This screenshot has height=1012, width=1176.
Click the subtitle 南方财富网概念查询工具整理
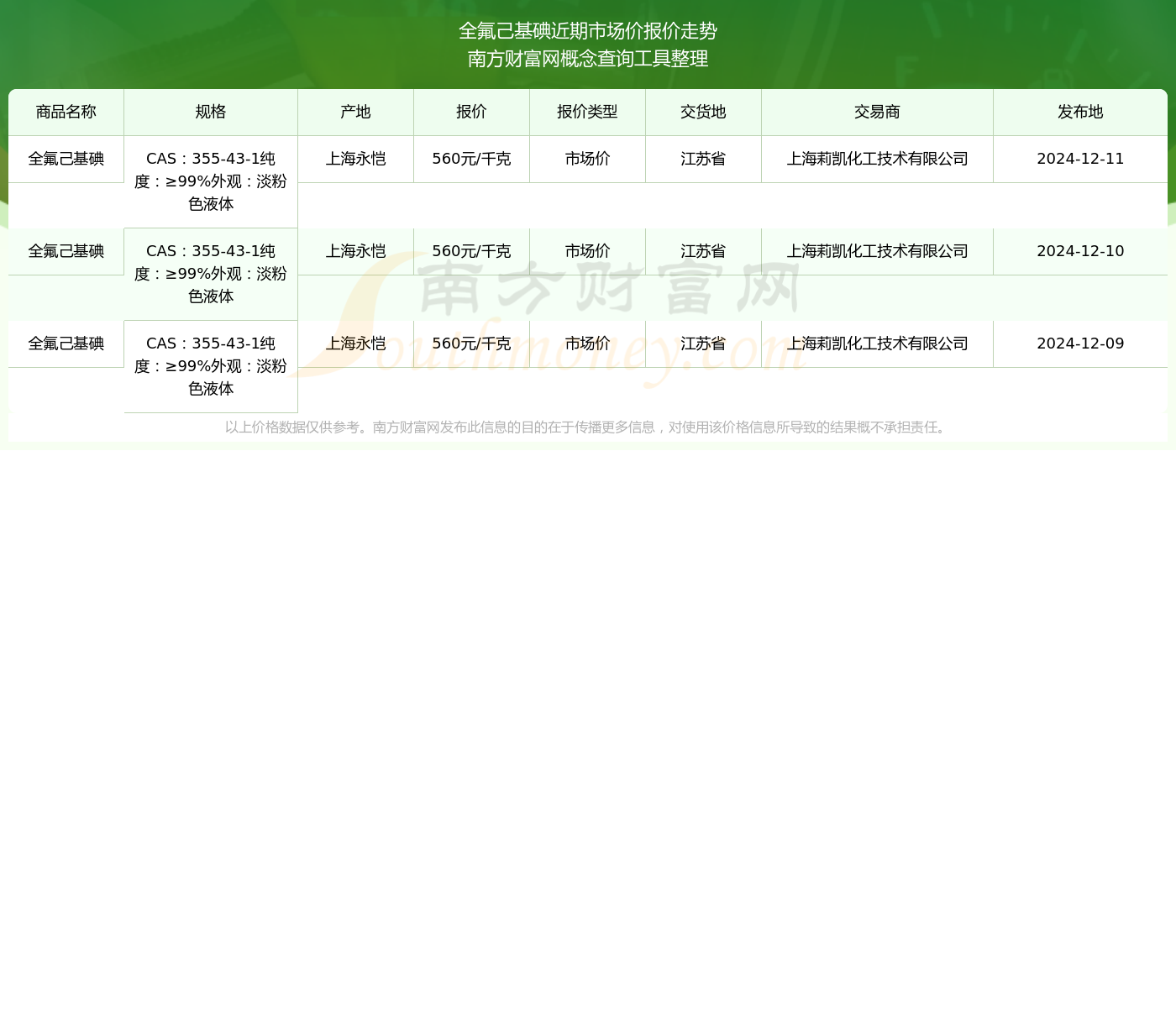point(588,59)
